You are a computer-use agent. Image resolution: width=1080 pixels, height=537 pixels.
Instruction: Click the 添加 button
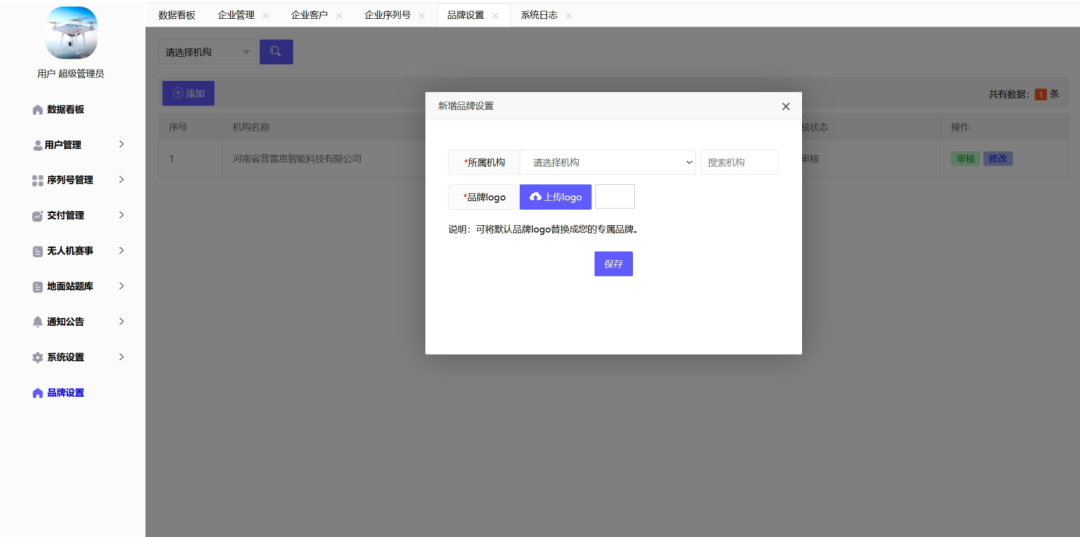pyautogui.click(x=188, y=93)
